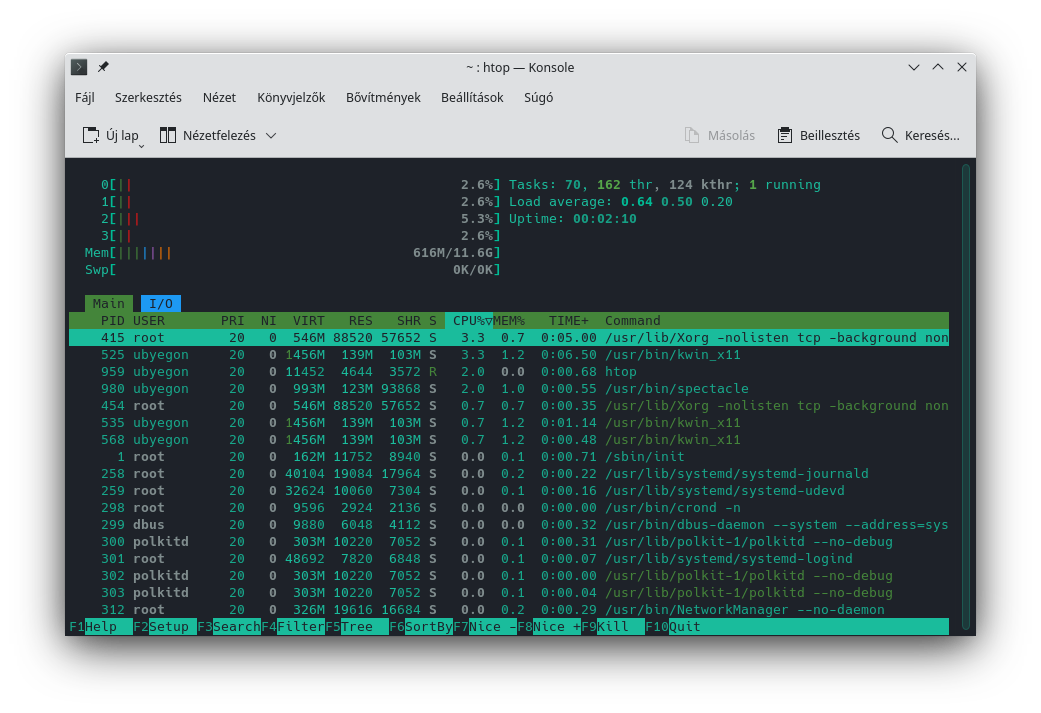Click the Keresés magnifier icon

tap(889, 135)
